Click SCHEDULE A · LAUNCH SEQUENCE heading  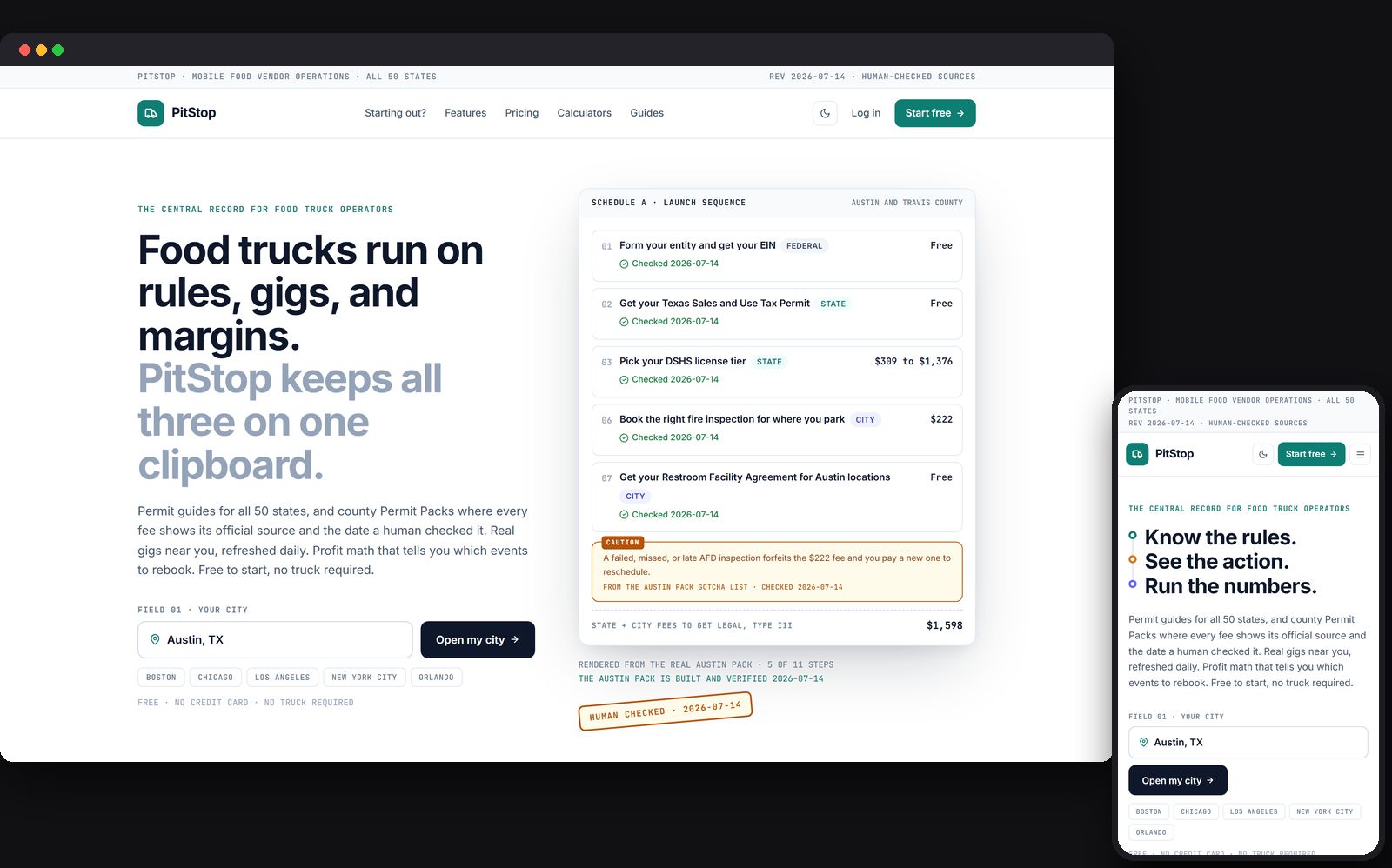click(x=668, y=203)
